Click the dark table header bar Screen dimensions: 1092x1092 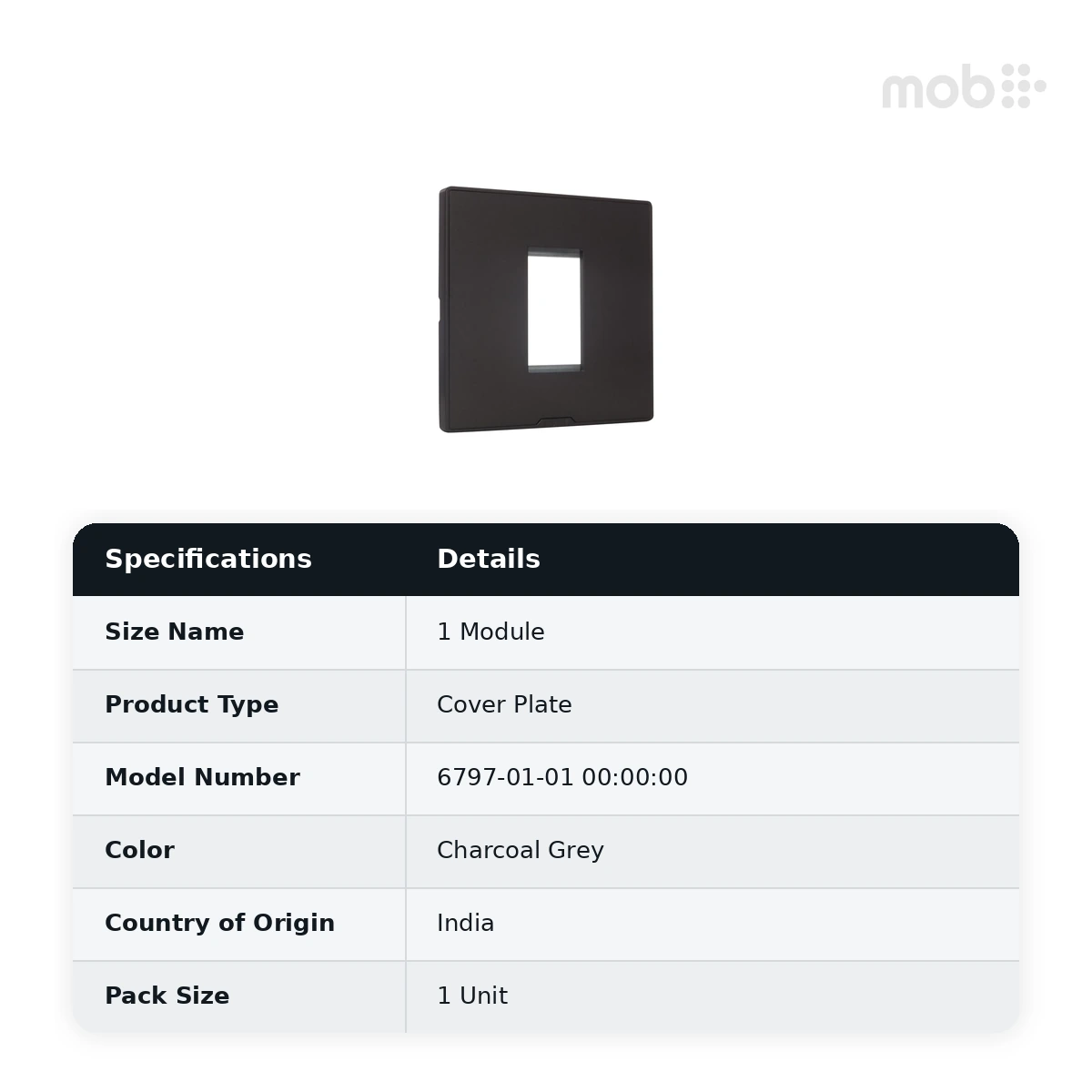click(x=546, y=560)
